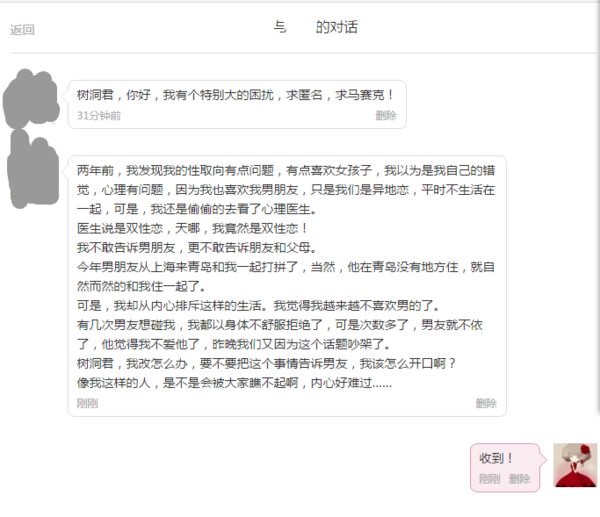
Task: Click the line starting 像我这样的人
Action: click(x=234, y=382)
